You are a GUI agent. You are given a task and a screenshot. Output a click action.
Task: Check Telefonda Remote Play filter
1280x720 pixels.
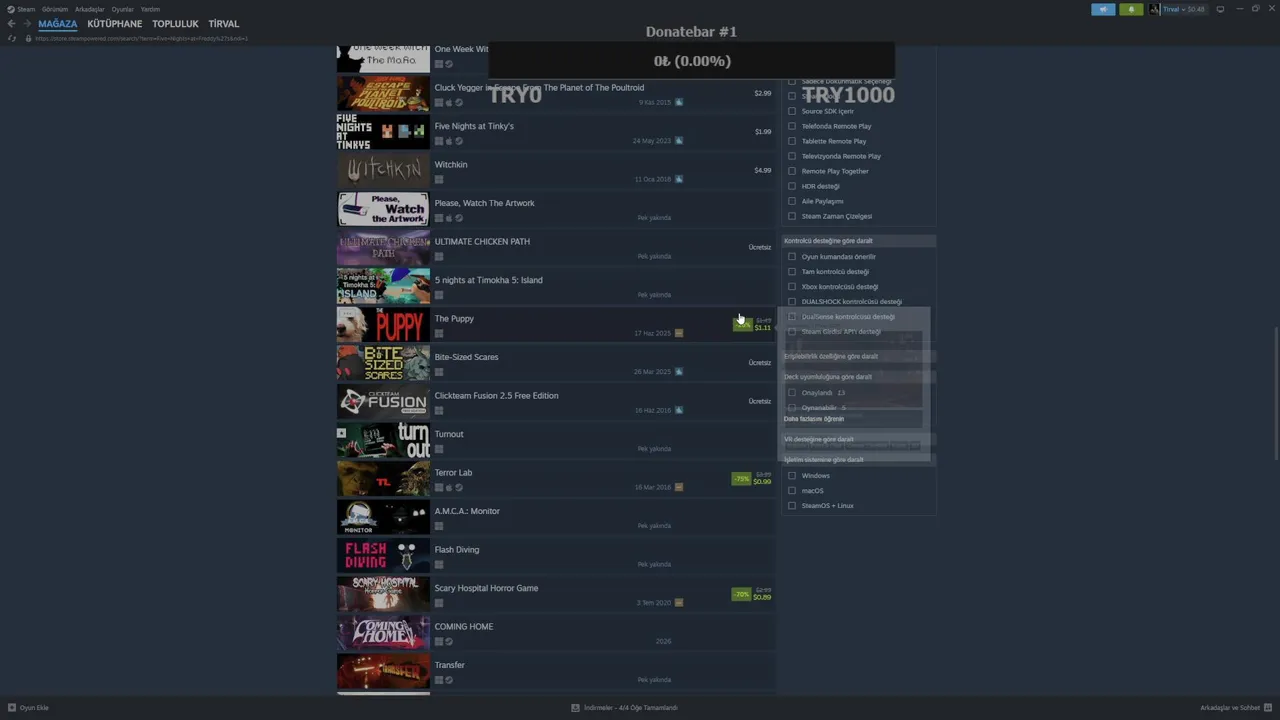pyautogui.click(x=792, y=126)
